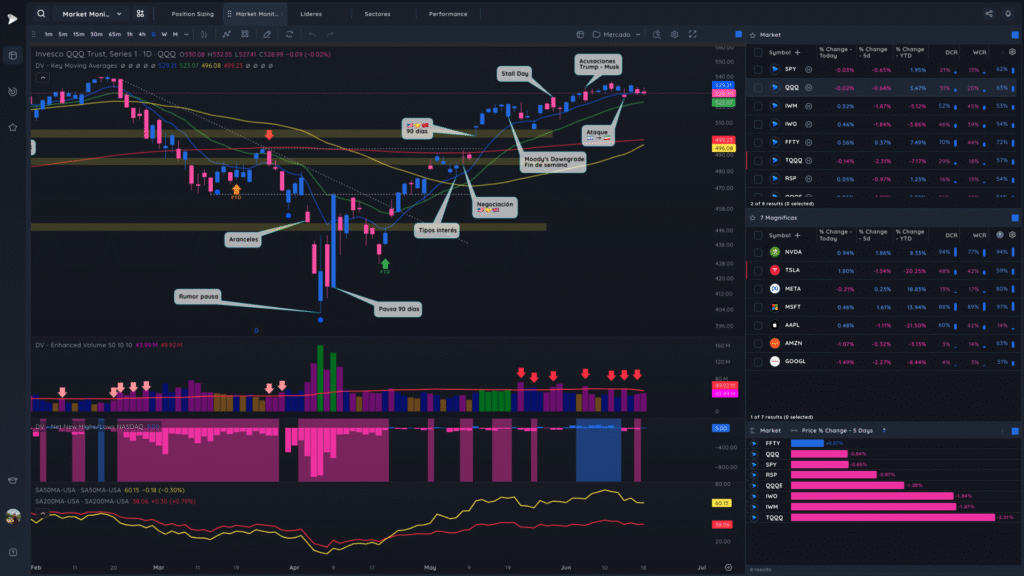The width and height of the screenshot is (1024, 576).
Task: Select all via Market header checkbox
Action: point(758,52)
